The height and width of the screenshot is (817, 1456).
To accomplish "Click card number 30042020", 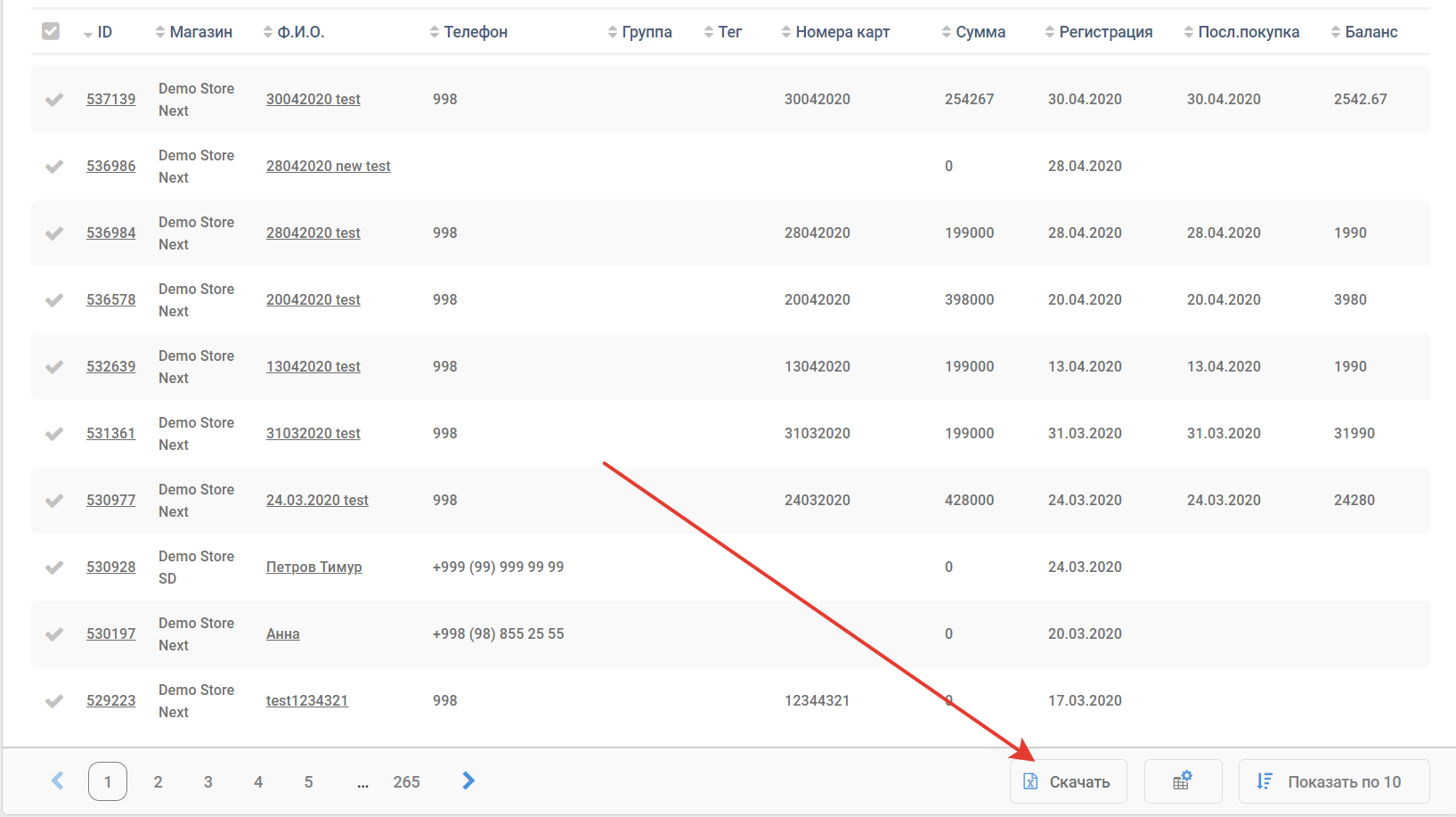I will [817, 99].
